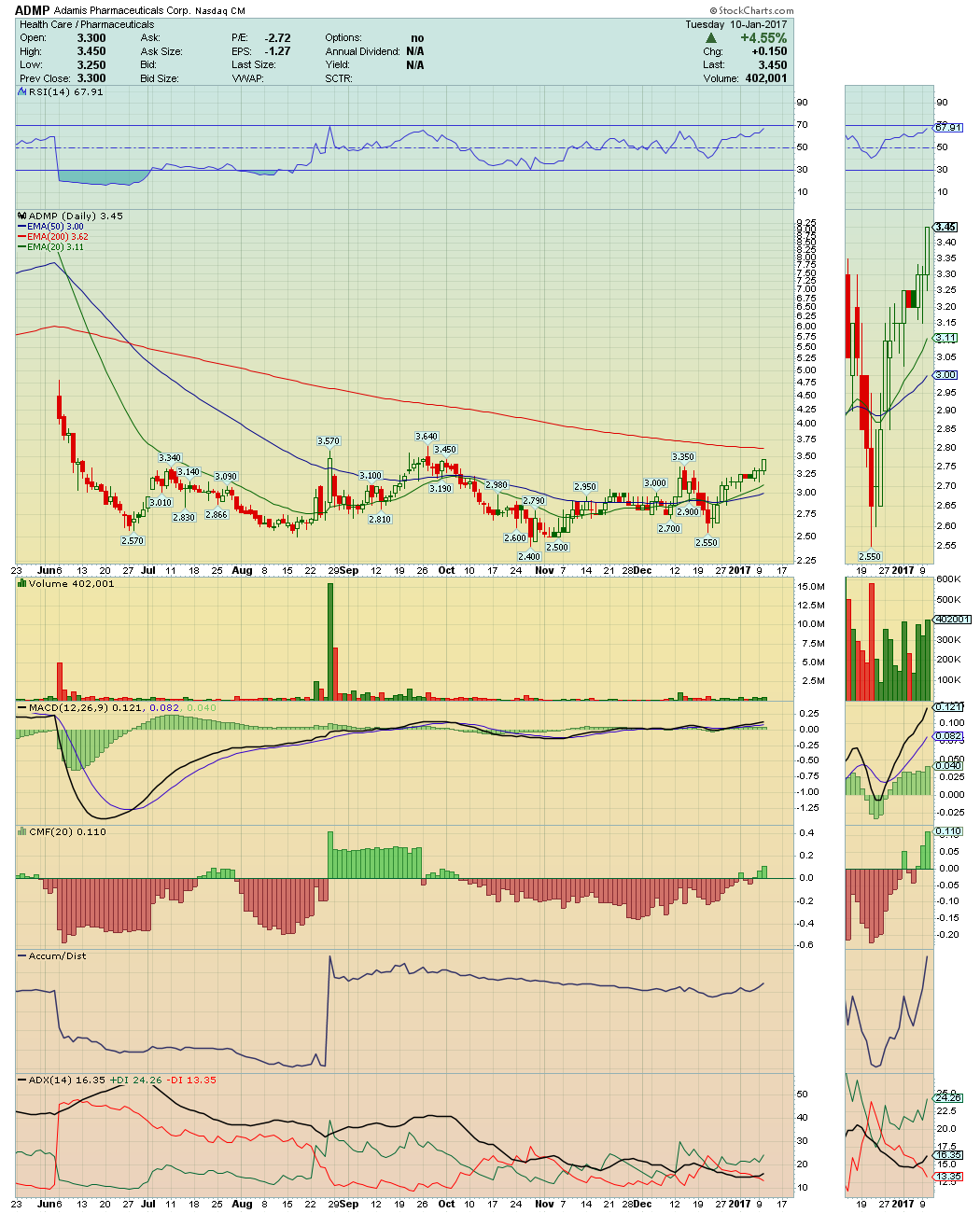Click the red EMA(200) legend line

22,237
